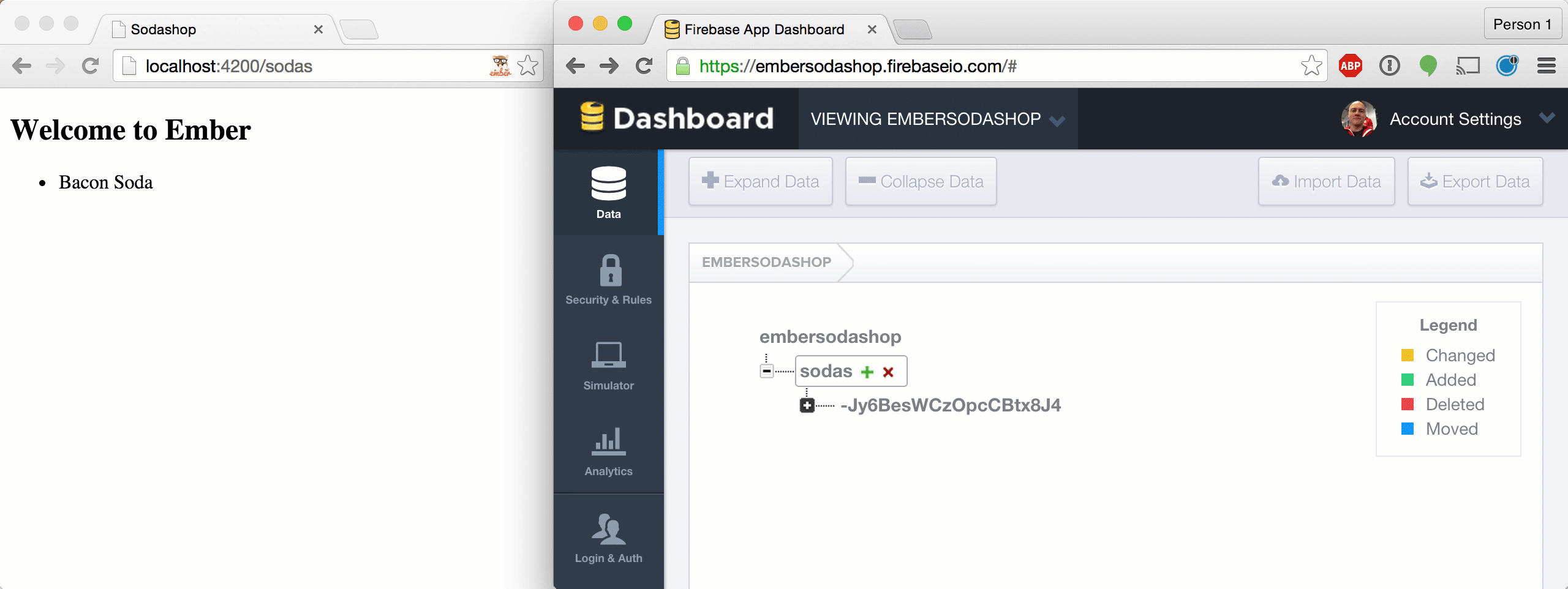1568x589 pixels.
Task: Expand the -Jy6BesWCzOpcCBtx8J4 node
Action: pos(807,405)
